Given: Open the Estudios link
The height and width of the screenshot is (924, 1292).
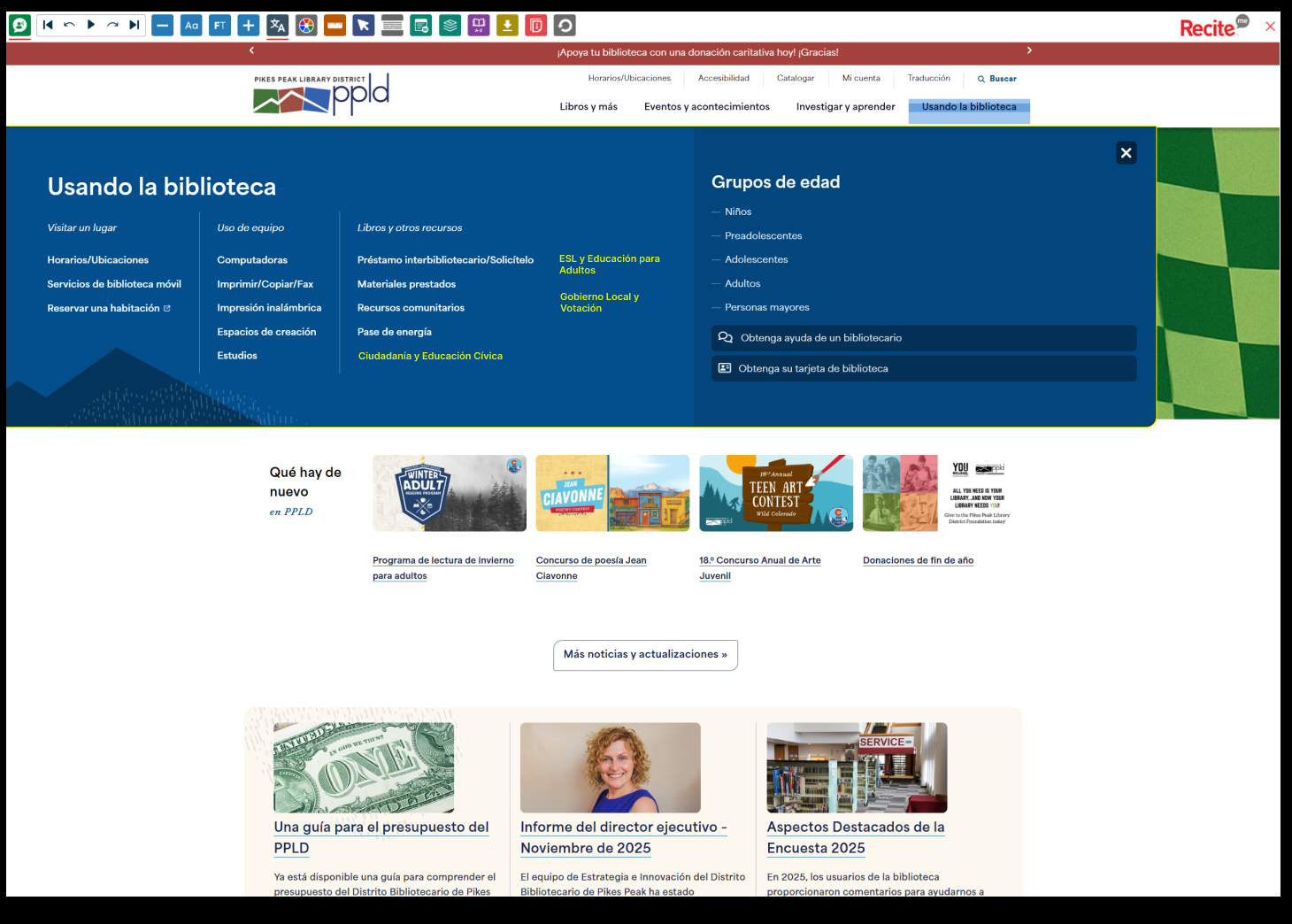Looking at the screenshot, I should pyautogui.click(x=237, y=356).
